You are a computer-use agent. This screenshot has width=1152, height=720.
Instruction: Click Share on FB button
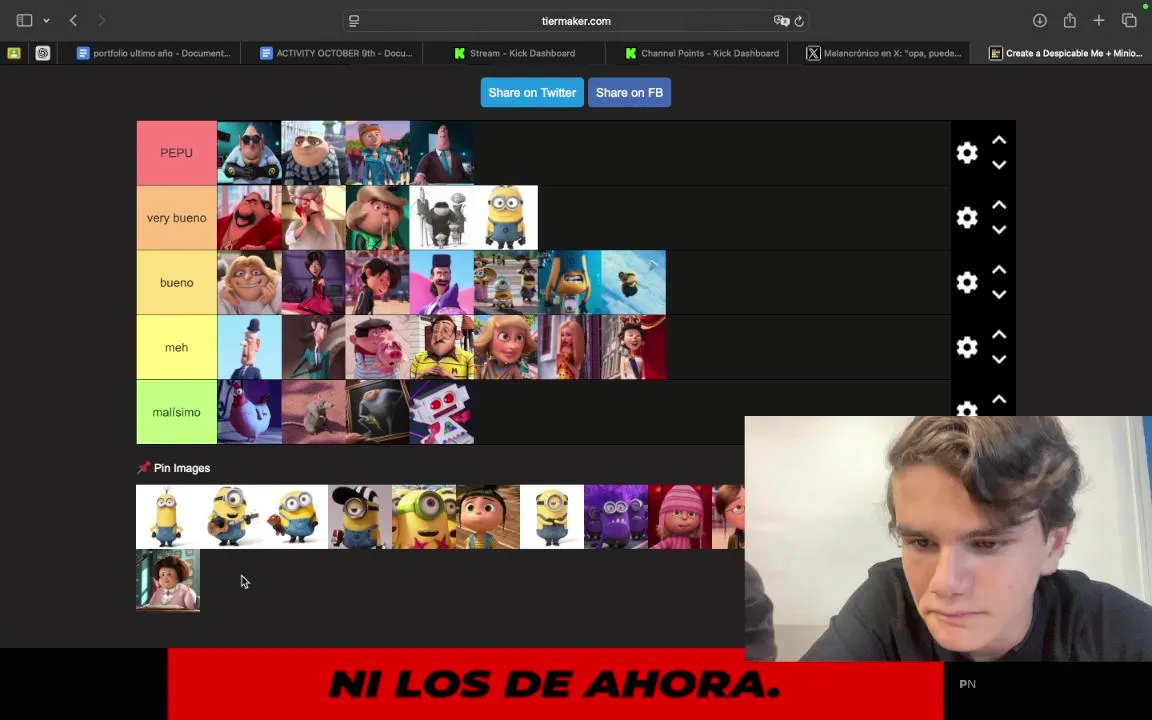(629, 93)
